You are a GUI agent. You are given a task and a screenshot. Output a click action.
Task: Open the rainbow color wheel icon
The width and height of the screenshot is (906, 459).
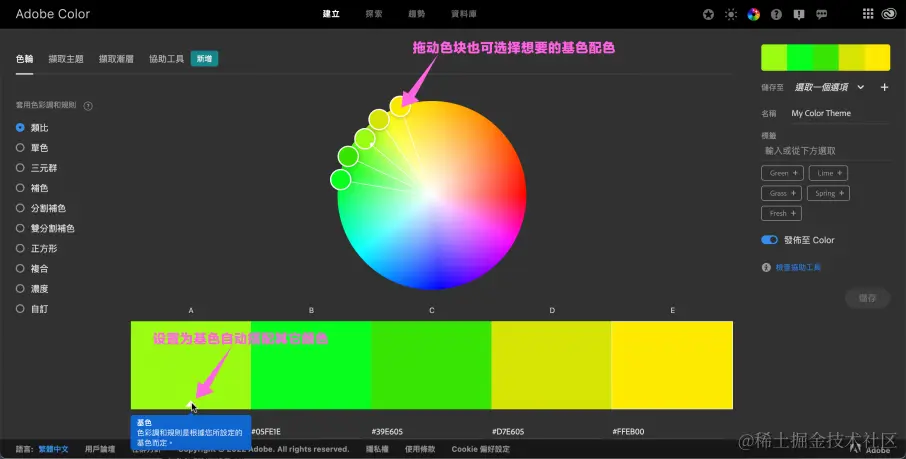click(753, 14)
